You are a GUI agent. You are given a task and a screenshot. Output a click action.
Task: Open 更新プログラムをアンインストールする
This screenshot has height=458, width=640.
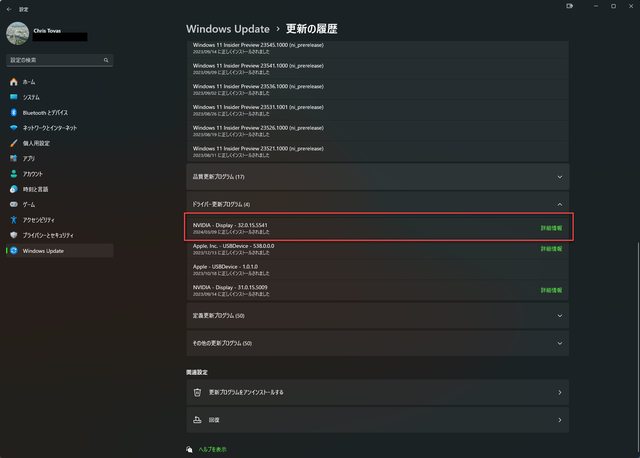click(x=377, y=392)
